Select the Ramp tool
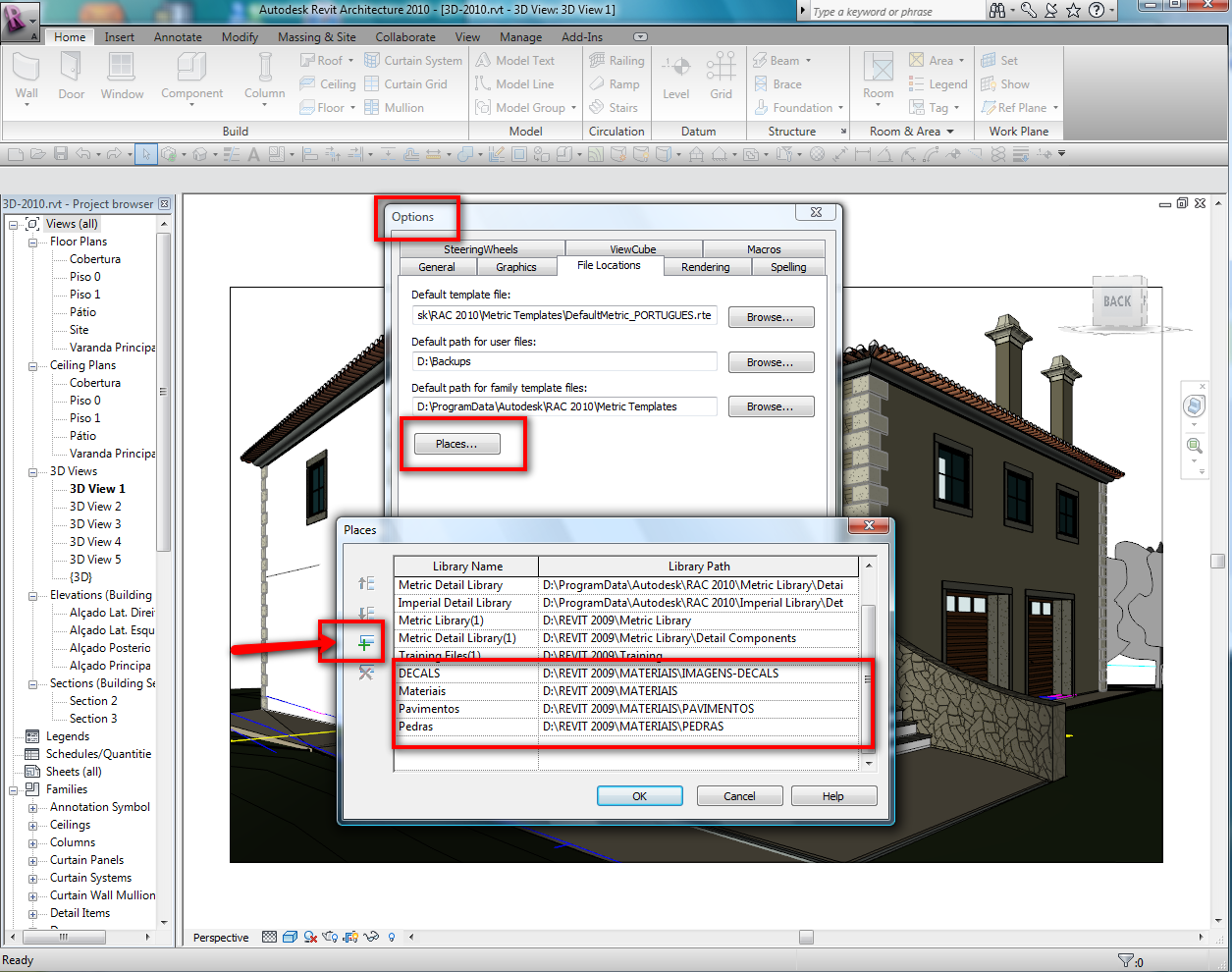Image resolution: width=1232 pixels, height=972 pixels. coord(615,84)
